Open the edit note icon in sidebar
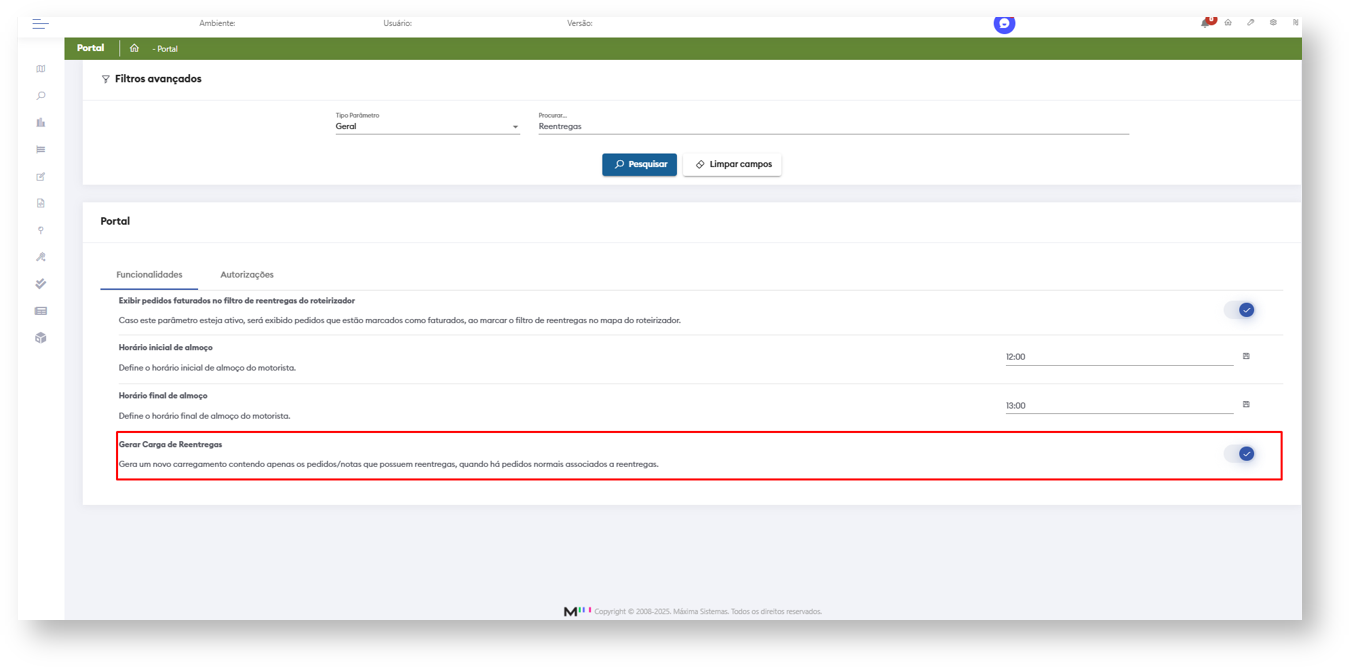Screen dimensions: 1350x668 click(41, 177)
